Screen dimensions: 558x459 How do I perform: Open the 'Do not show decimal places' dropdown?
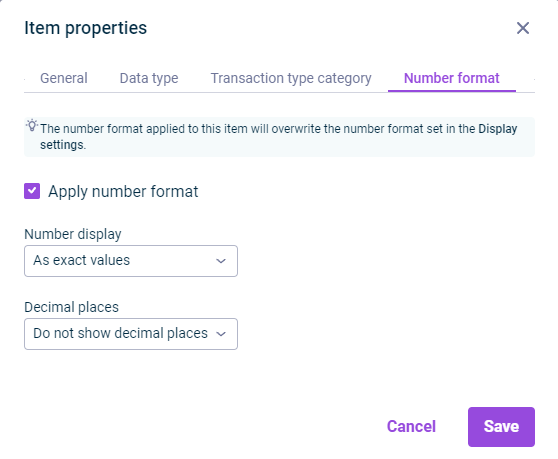[x=131, y=334]
